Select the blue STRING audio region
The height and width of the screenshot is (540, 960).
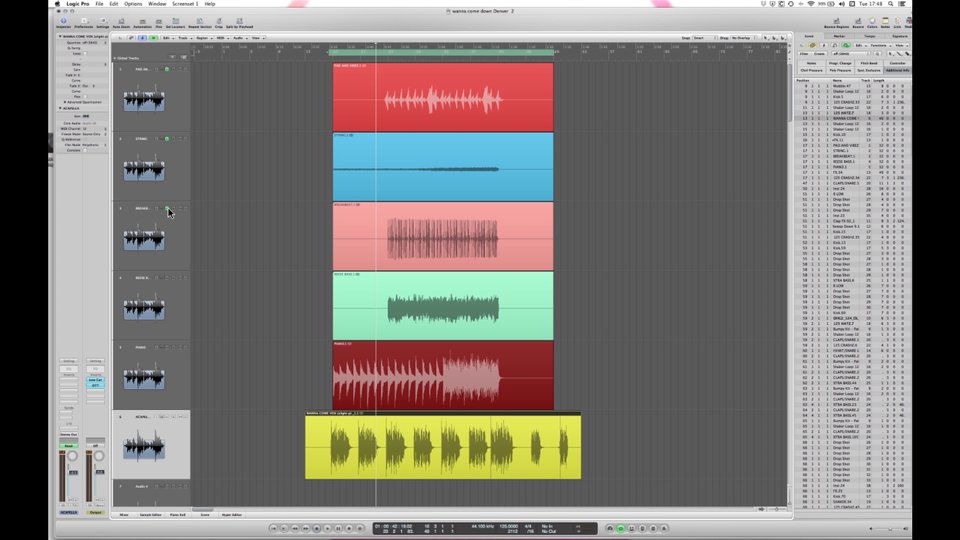443,167
